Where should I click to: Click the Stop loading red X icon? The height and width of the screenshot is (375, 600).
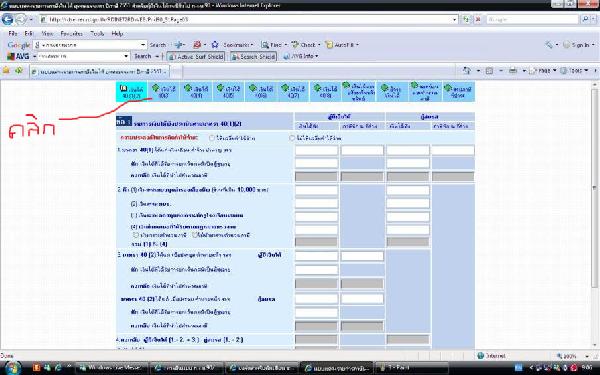point(477,19)
